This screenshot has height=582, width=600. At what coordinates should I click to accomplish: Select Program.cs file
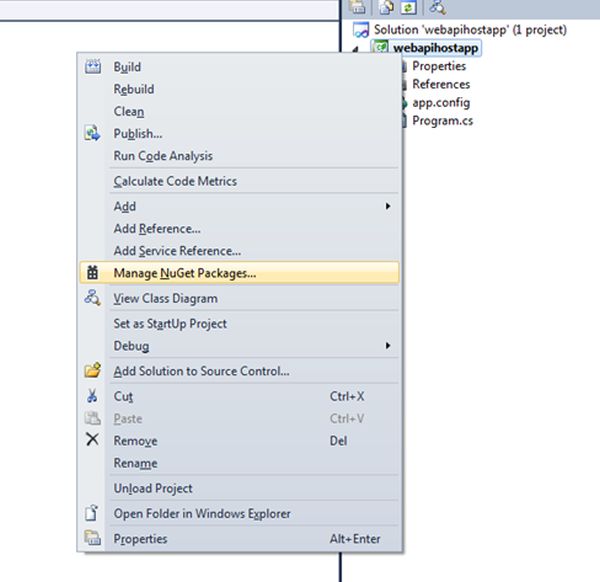click(x=442, y=121)
